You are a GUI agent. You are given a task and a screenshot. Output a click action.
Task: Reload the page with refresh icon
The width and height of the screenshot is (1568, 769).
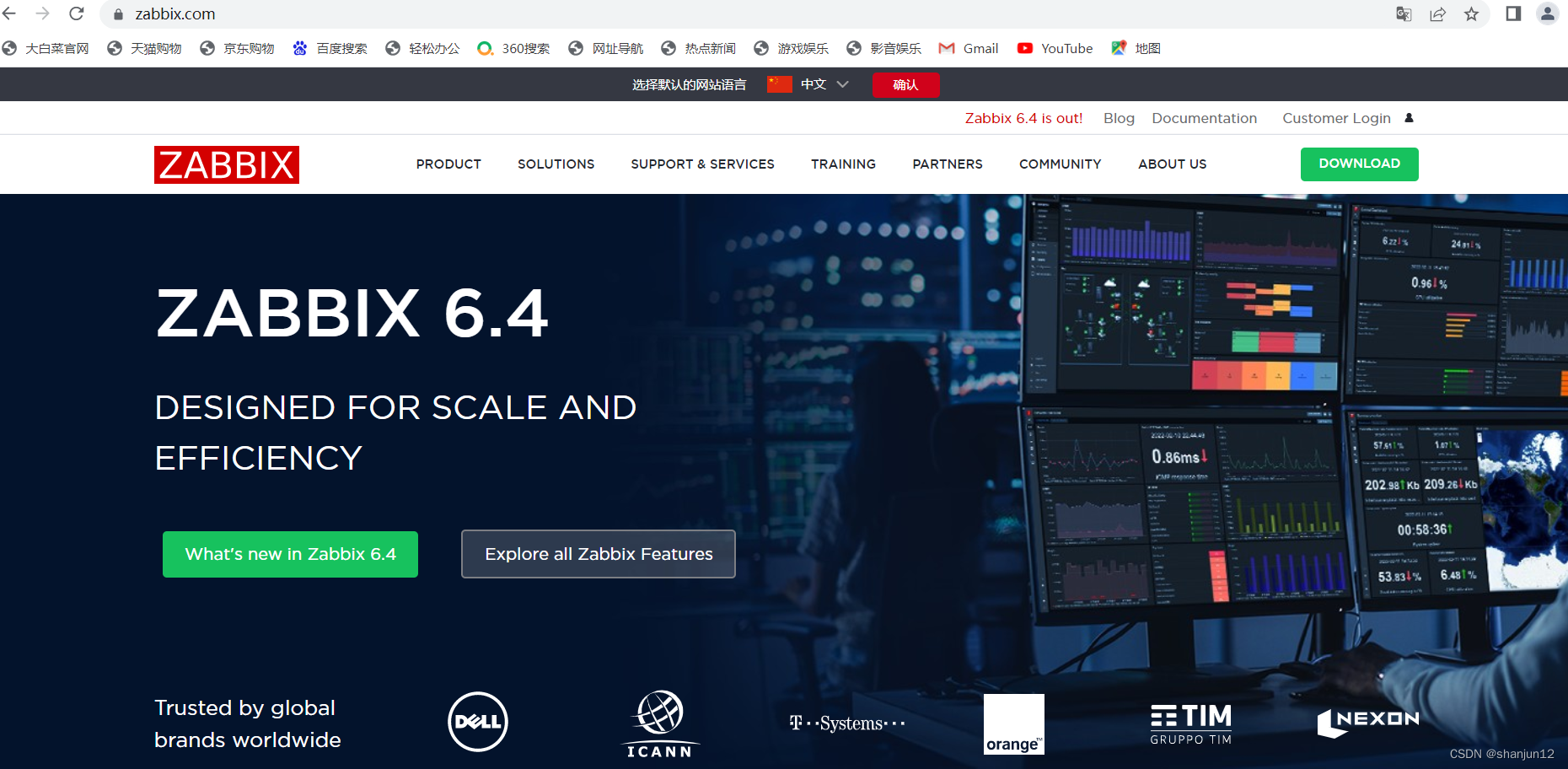pyautogui.click(x=77, y=13)
